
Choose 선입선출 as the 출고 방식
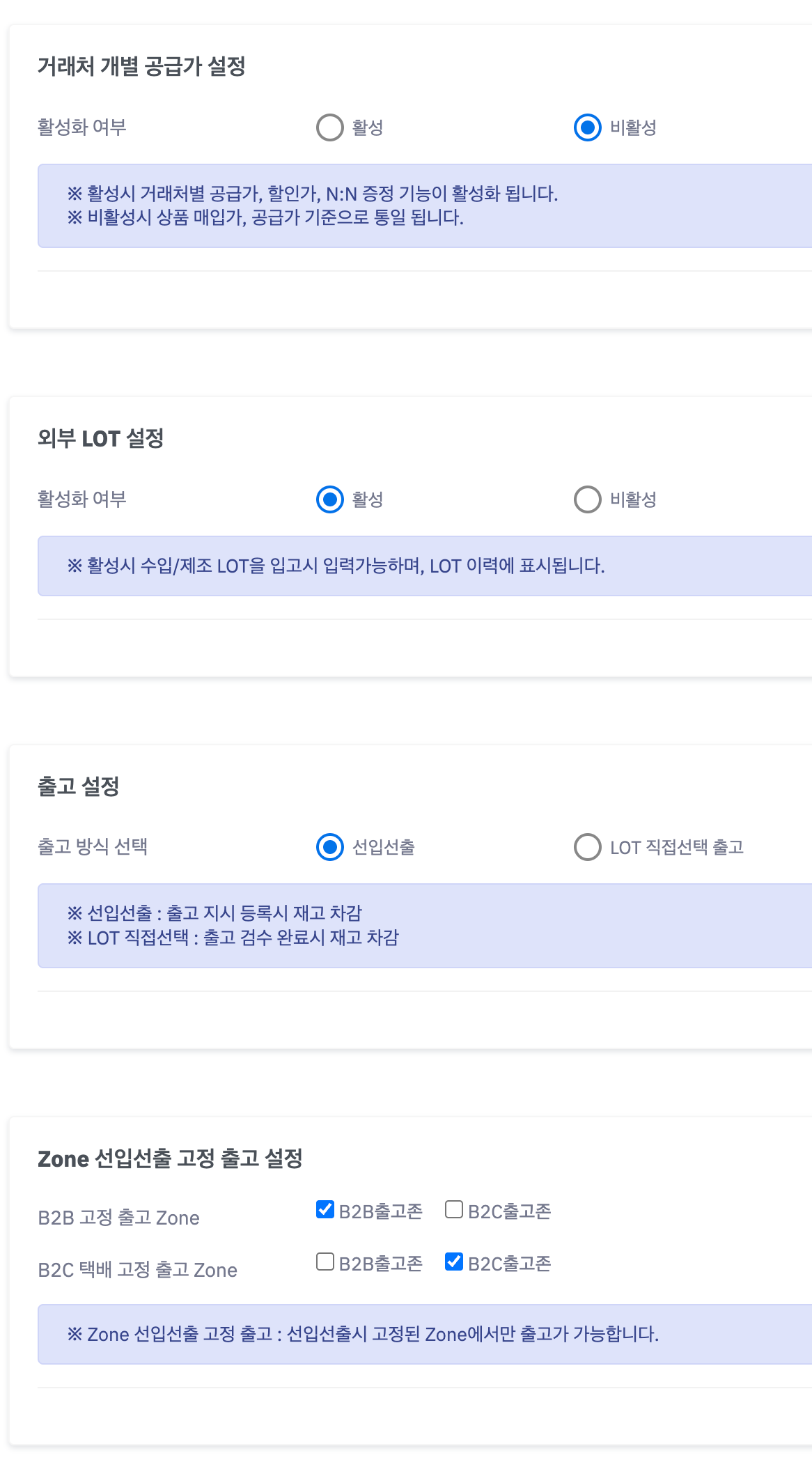(x=330, y=847)
